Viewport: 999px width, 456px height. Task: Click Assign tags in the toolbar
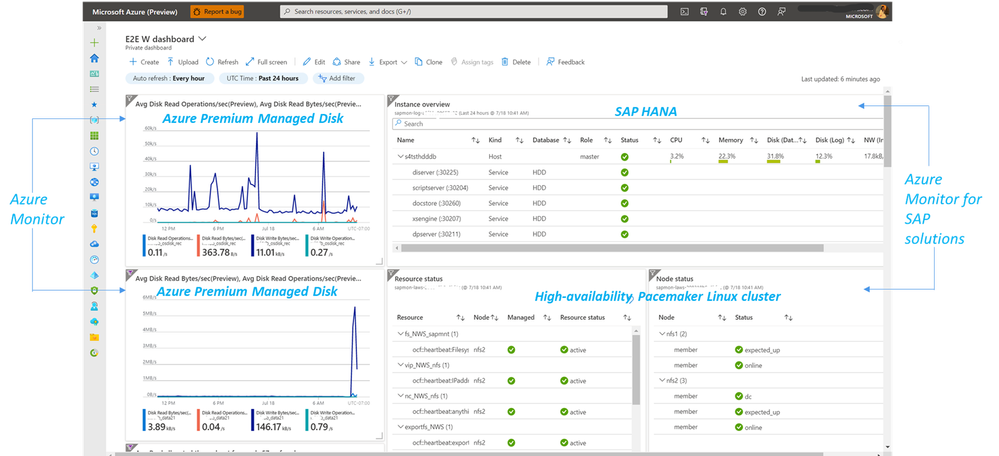coord(472,62)
